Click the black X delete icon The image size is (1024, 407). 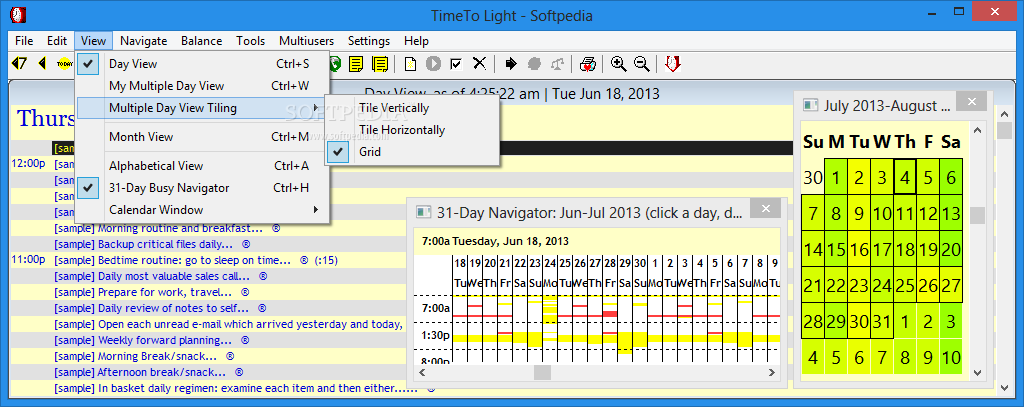click(x=479, y=63)
